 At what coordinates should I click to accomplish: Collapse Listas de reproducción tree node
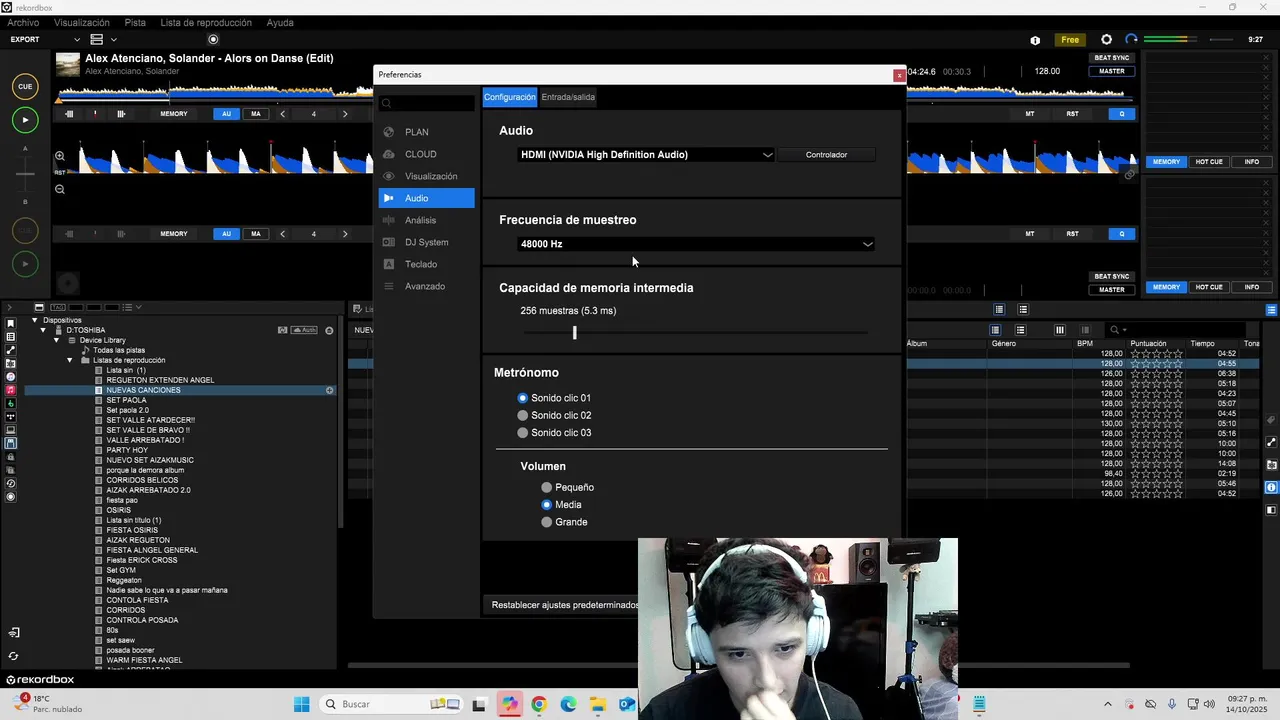71,360
